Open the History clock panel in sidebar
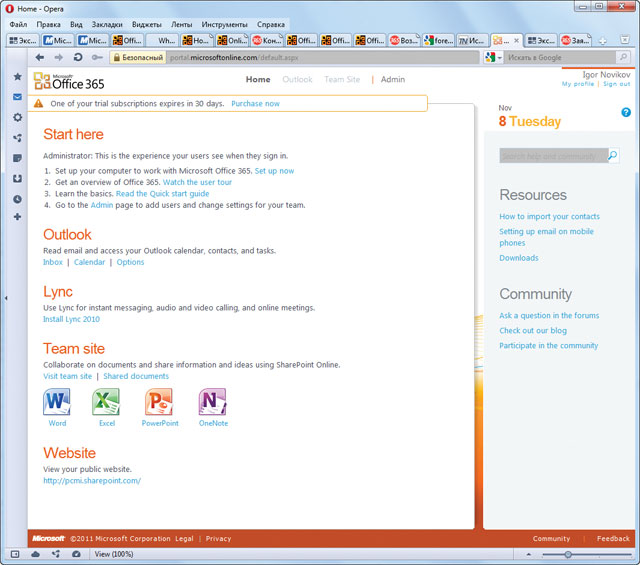640x565 pixels. tap(17, 198)
